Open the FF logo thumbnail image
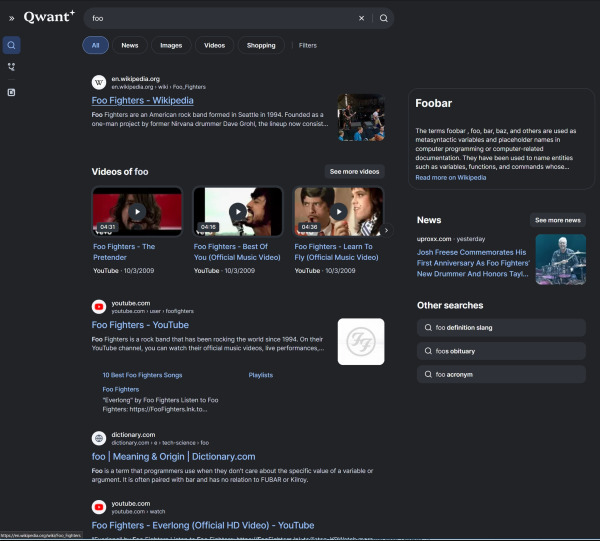600x541 pixels. (x=361, y=341)
